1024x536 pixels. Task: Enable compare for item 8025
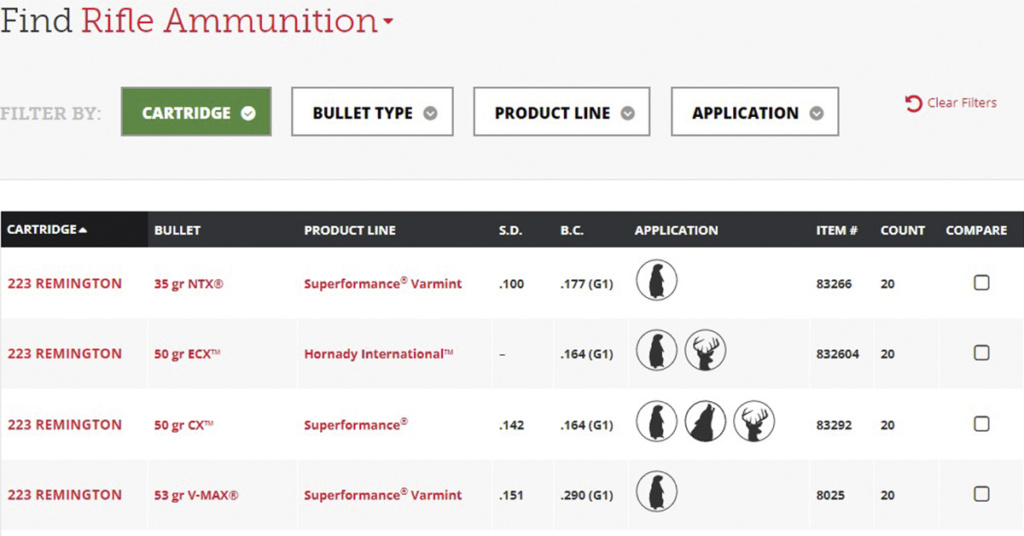tap(981, 494)
